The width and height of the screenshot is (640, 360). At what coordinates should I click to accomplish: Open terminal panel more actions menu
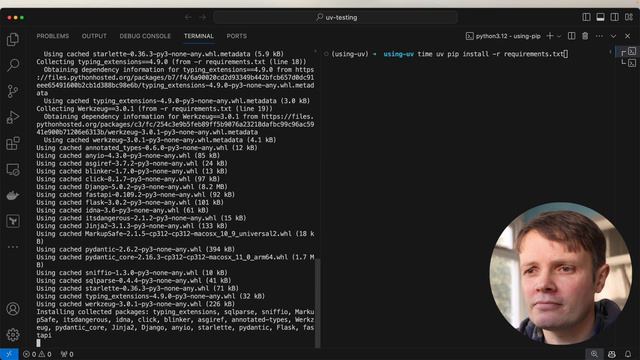pyautogui.click(x=599, y=36)
